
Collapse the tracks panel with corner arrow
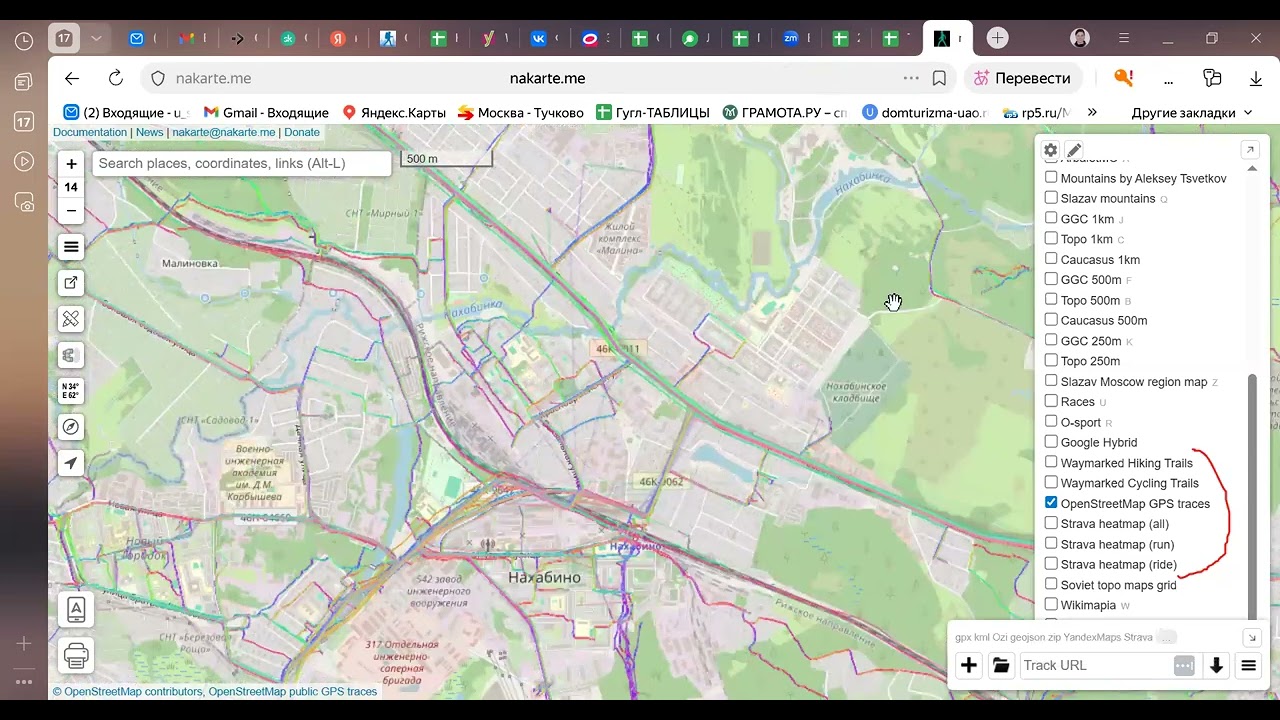1251,637
